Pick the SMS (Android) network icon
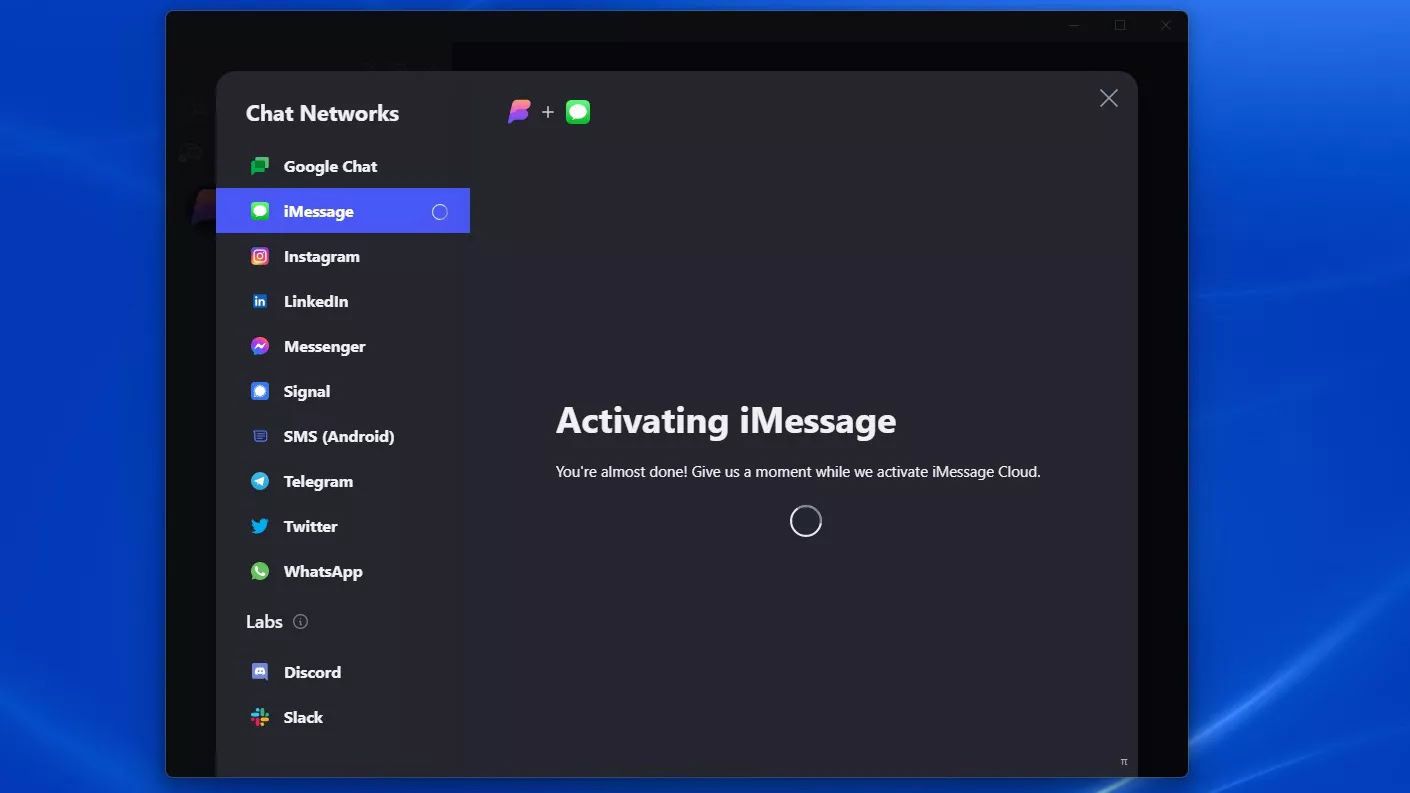Image resolution: width=1410 pixels, height=793 pixels. [x=260, y=437]
